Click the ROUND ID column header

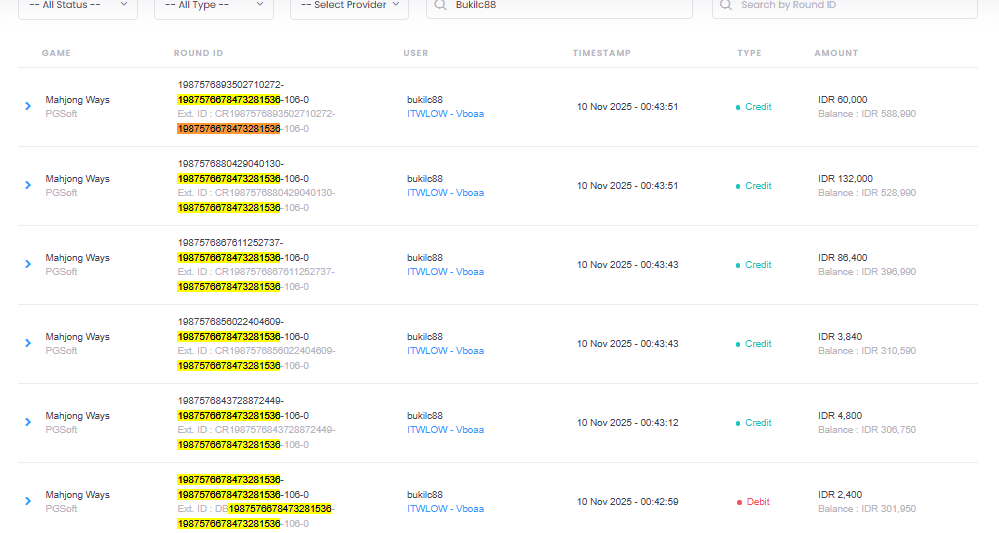coord(198,53)
